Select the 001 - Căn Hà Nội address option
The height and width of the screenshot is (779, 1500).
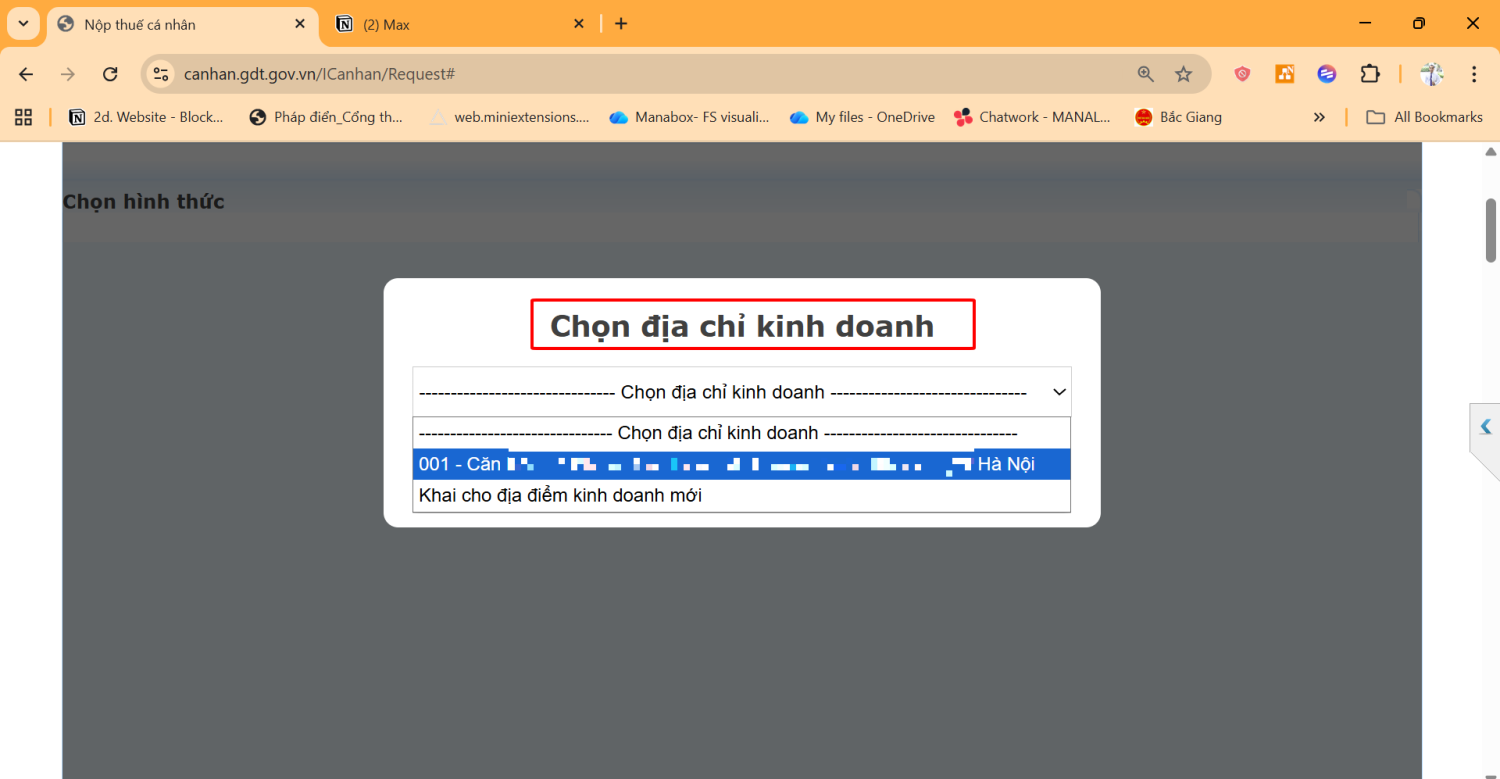click(x=741, y=464)
